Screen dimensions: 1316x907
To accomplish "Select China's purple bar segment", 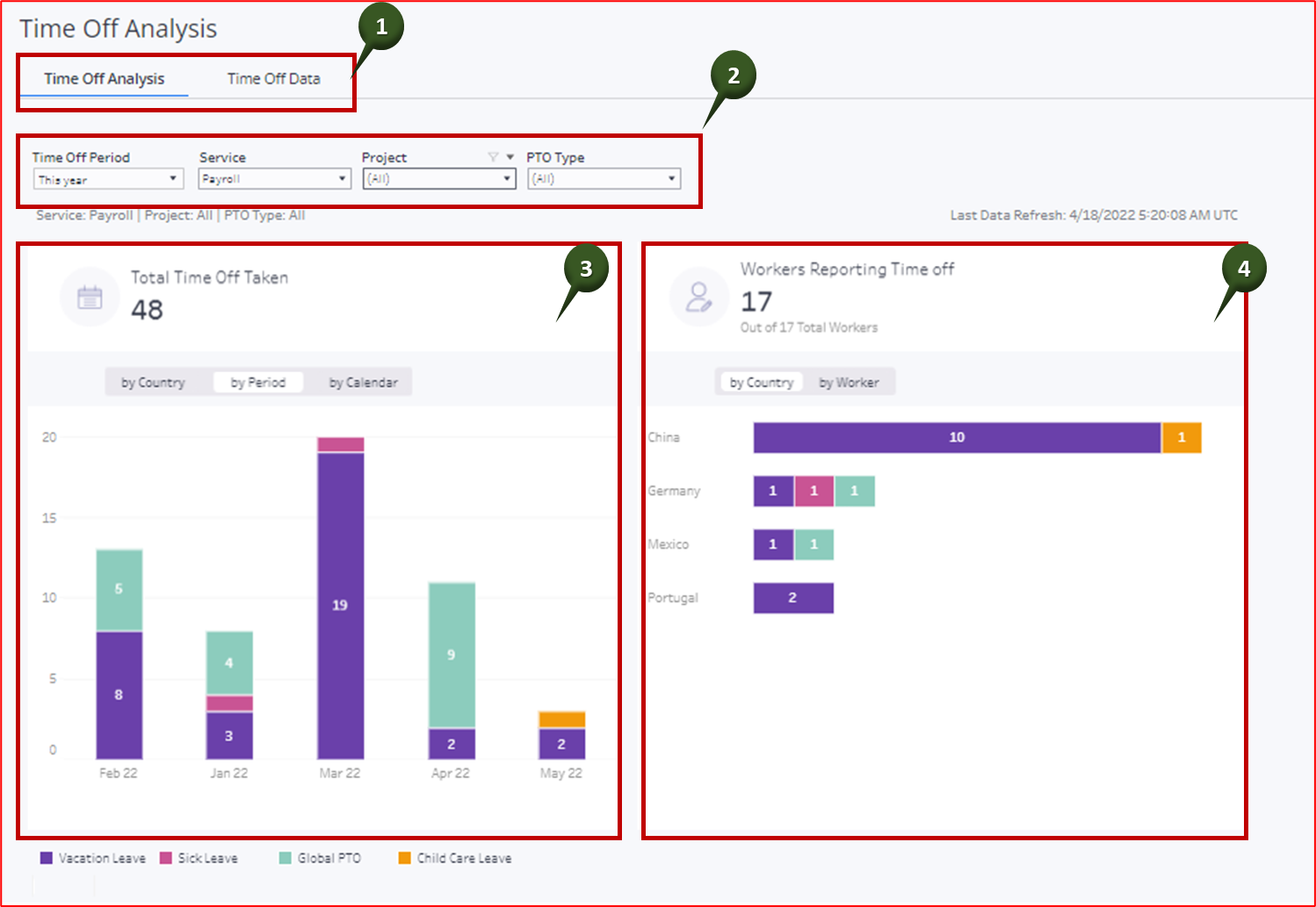I will [957, 436].
